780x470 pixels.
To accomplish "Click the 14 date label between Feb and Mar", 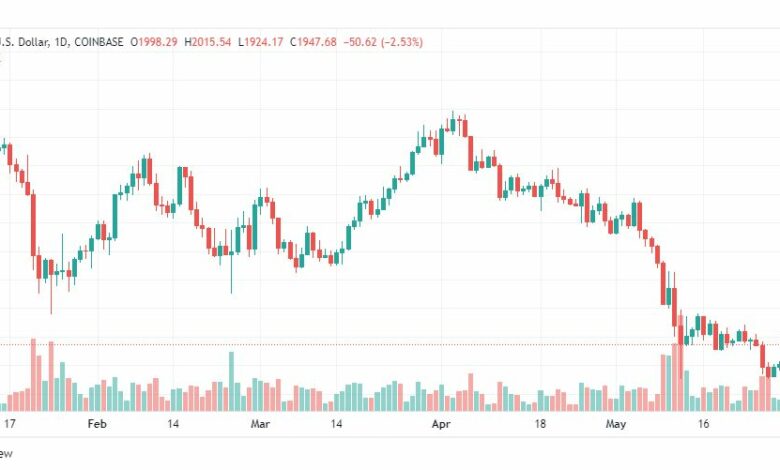I will click(x=173, y=424).
